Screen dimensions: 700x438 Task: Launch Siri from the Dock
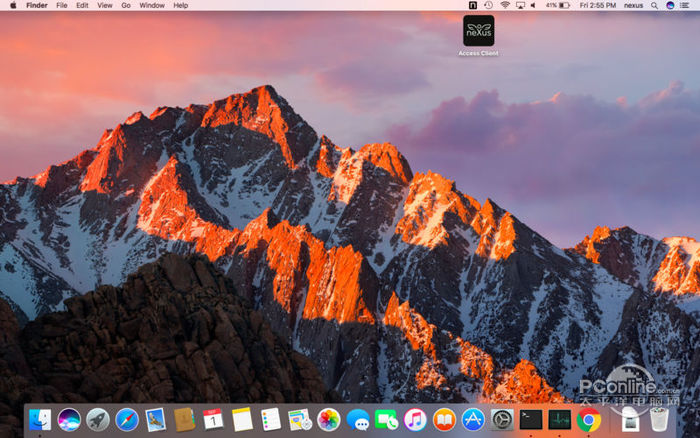point(69,420)
